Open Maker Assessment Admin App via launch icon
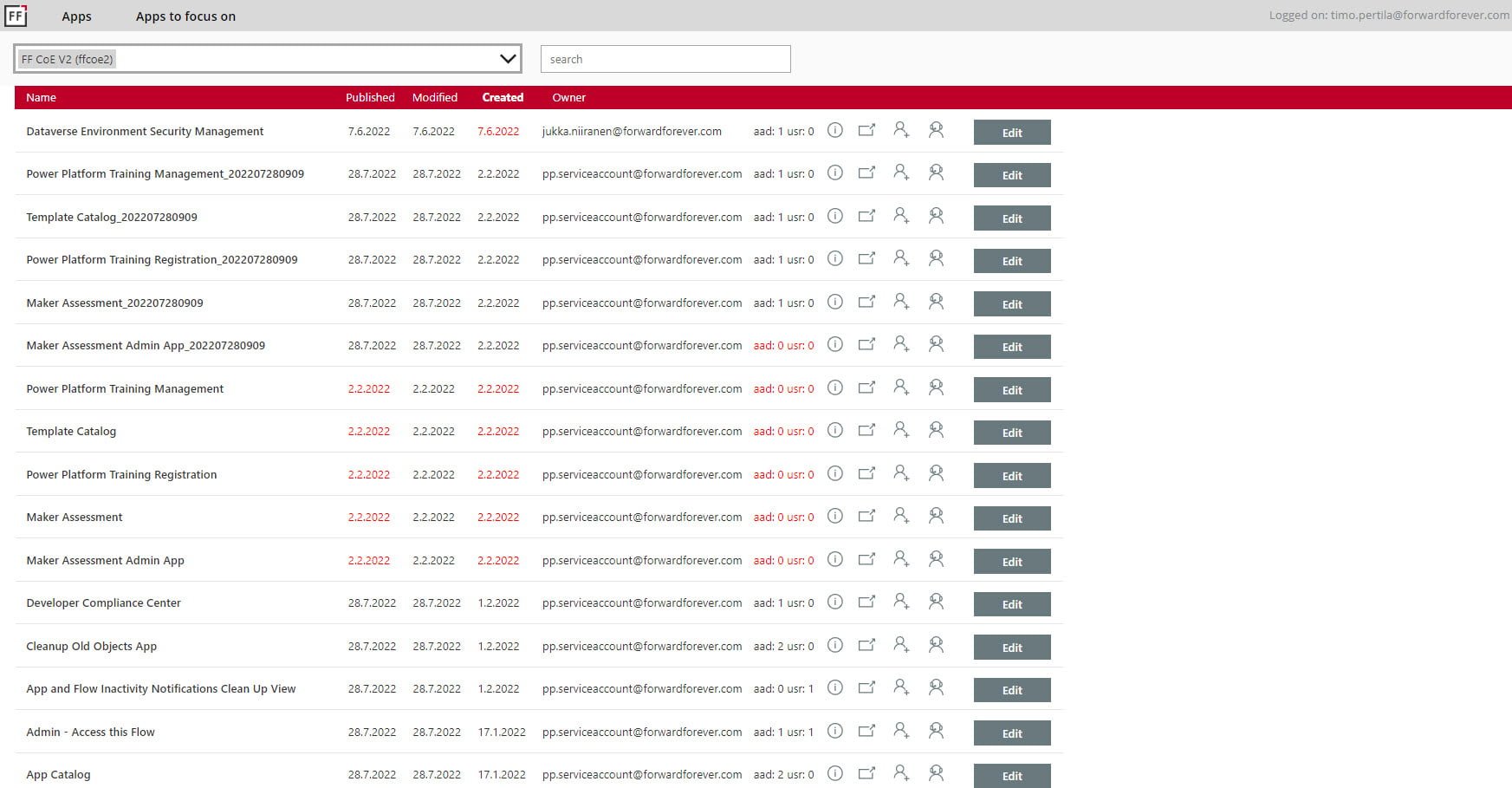 tap(866, 559)
